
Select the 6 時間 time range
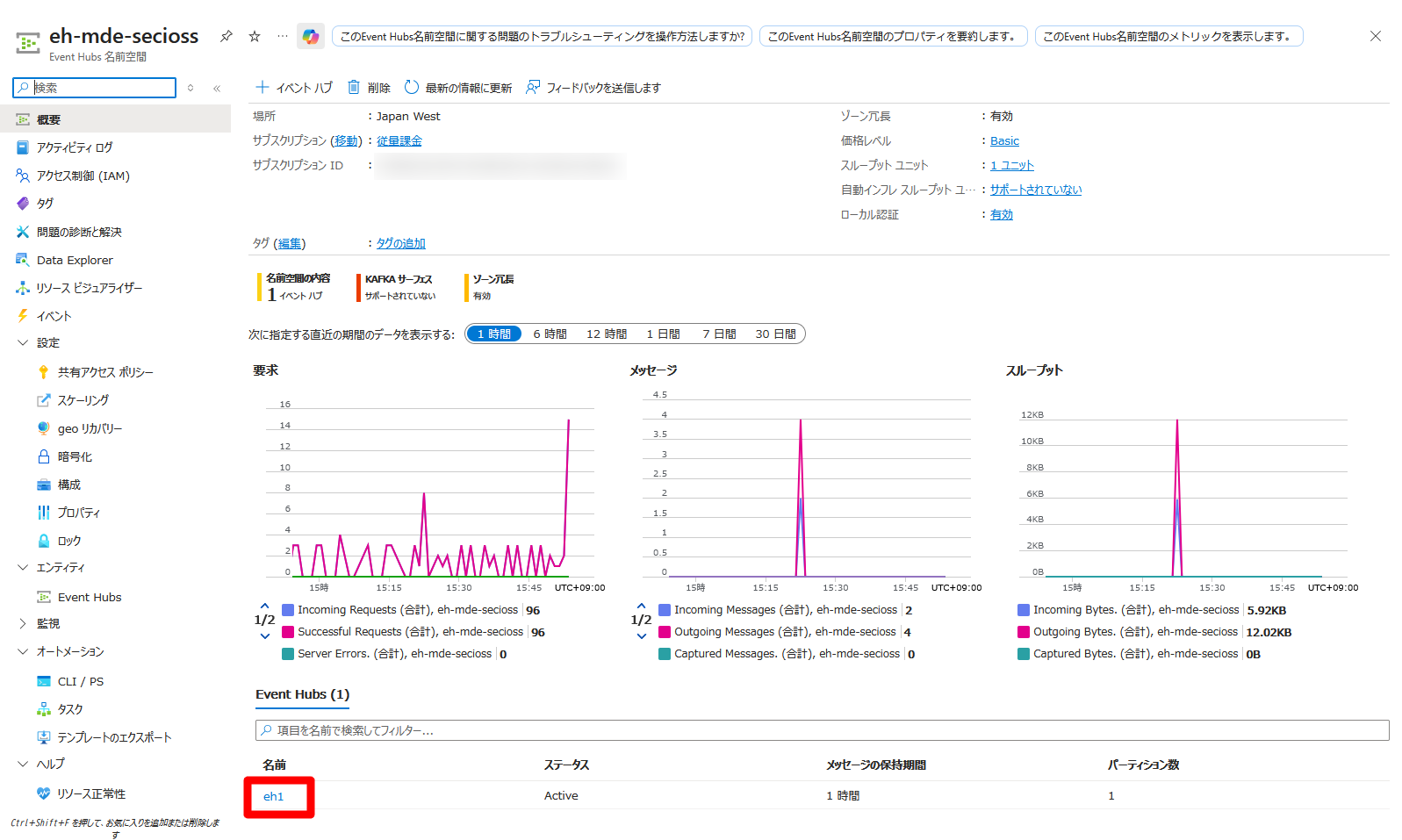[x=550, y=334]
